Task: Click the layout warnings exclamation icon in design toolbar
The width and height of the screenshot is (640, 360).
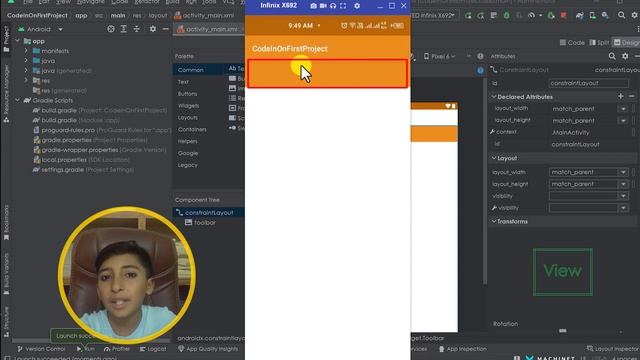Action: click(x=480, y=56)
